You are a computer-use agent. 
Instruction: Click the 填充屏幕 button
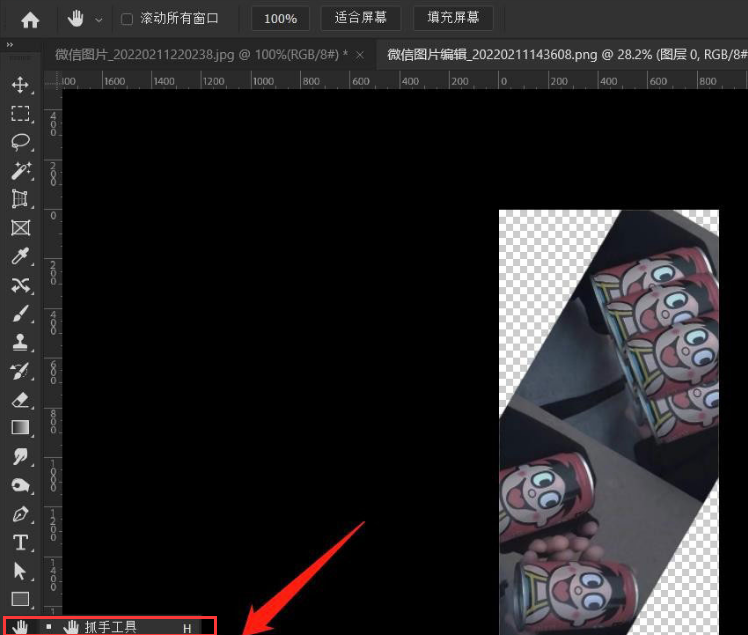[x=453, y=18]
